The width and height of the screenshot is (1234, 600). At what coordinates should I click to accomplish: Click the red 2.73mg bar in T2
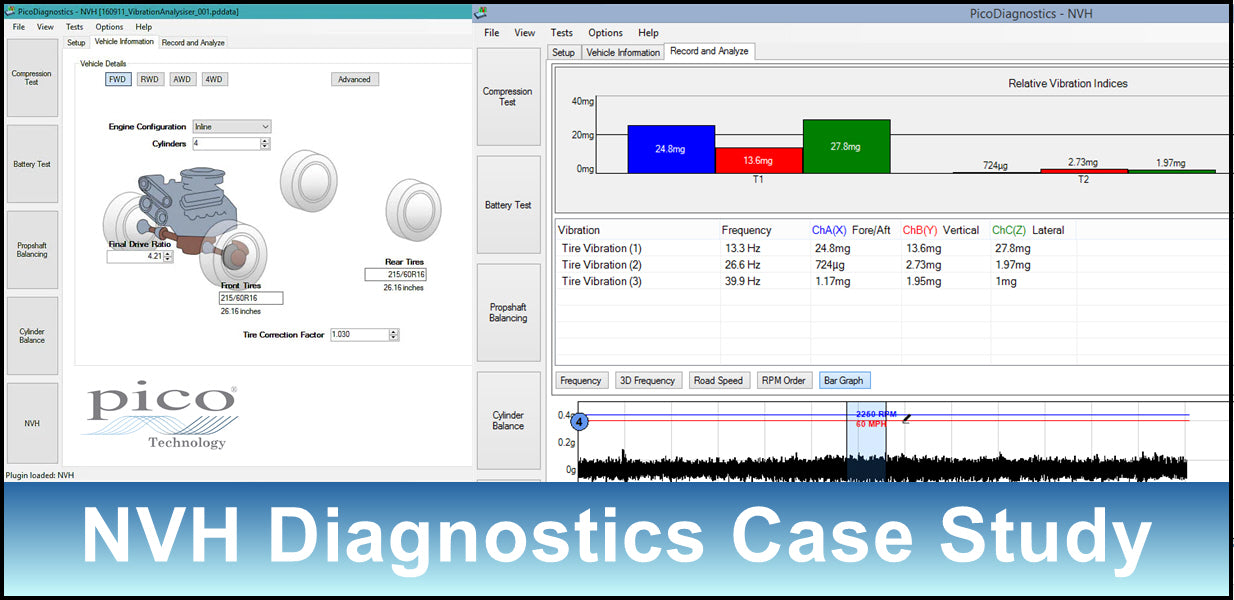tap(1084, 171)
